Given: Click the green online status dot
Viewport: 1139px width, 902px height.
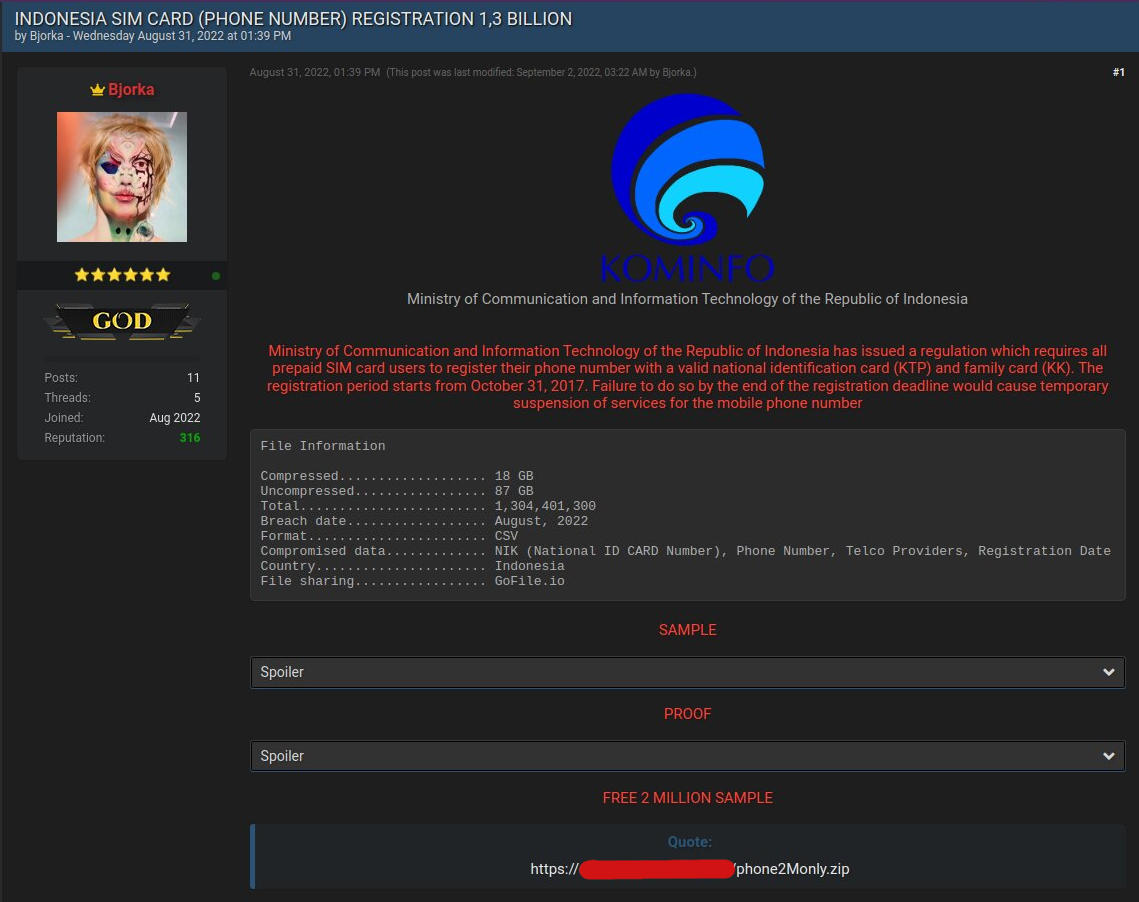Looking at the screenshot, I should (x=216, y=276).
